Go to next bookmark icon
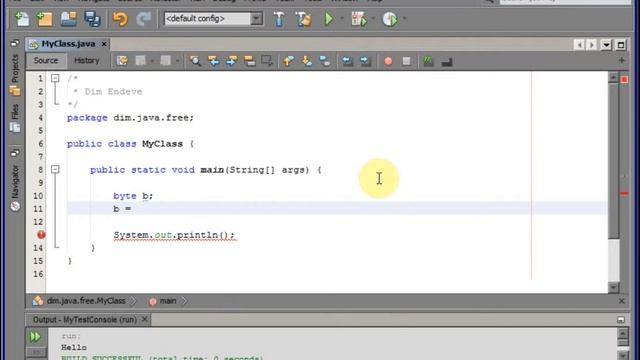The image size is (640, 360). 307,61
